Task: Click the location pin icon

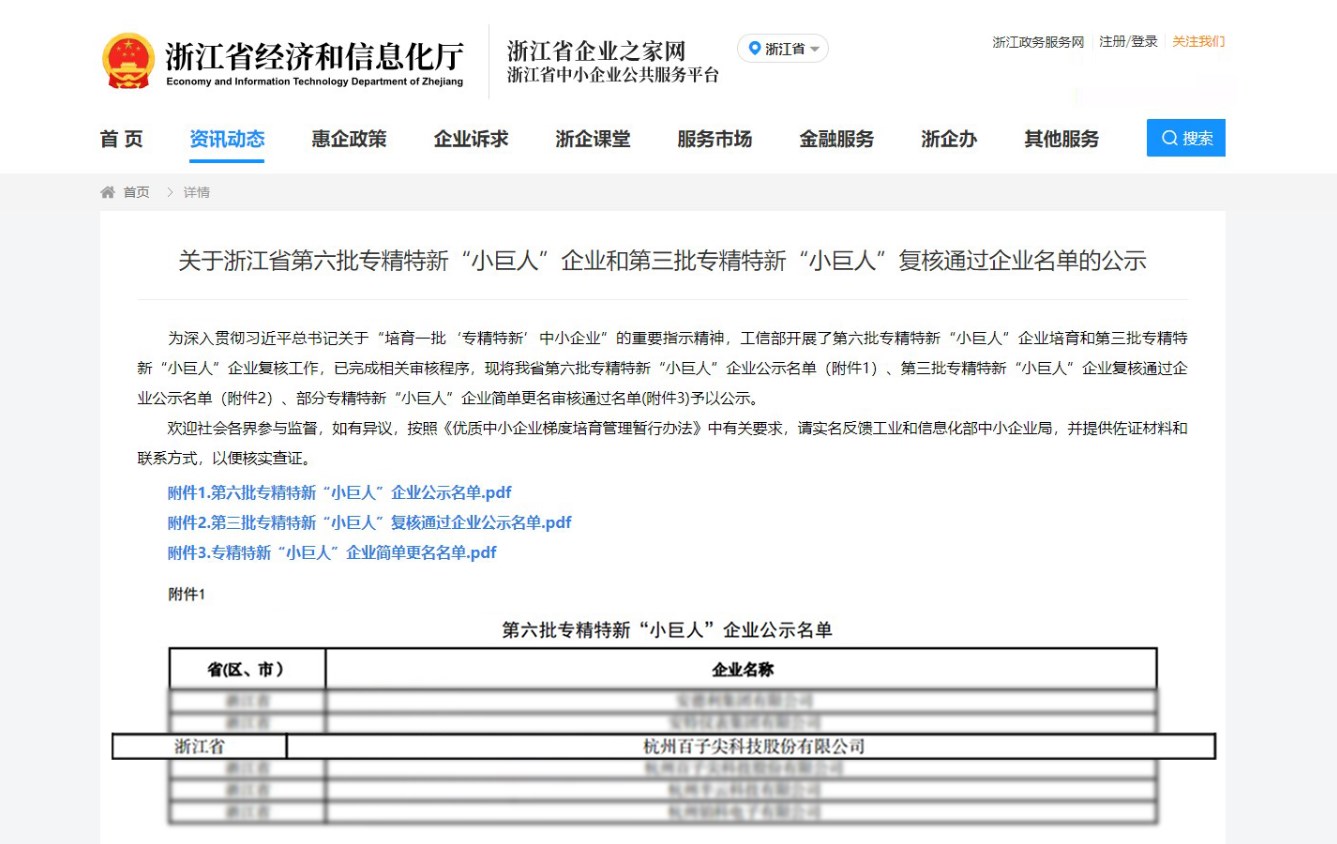Action: 755,48
